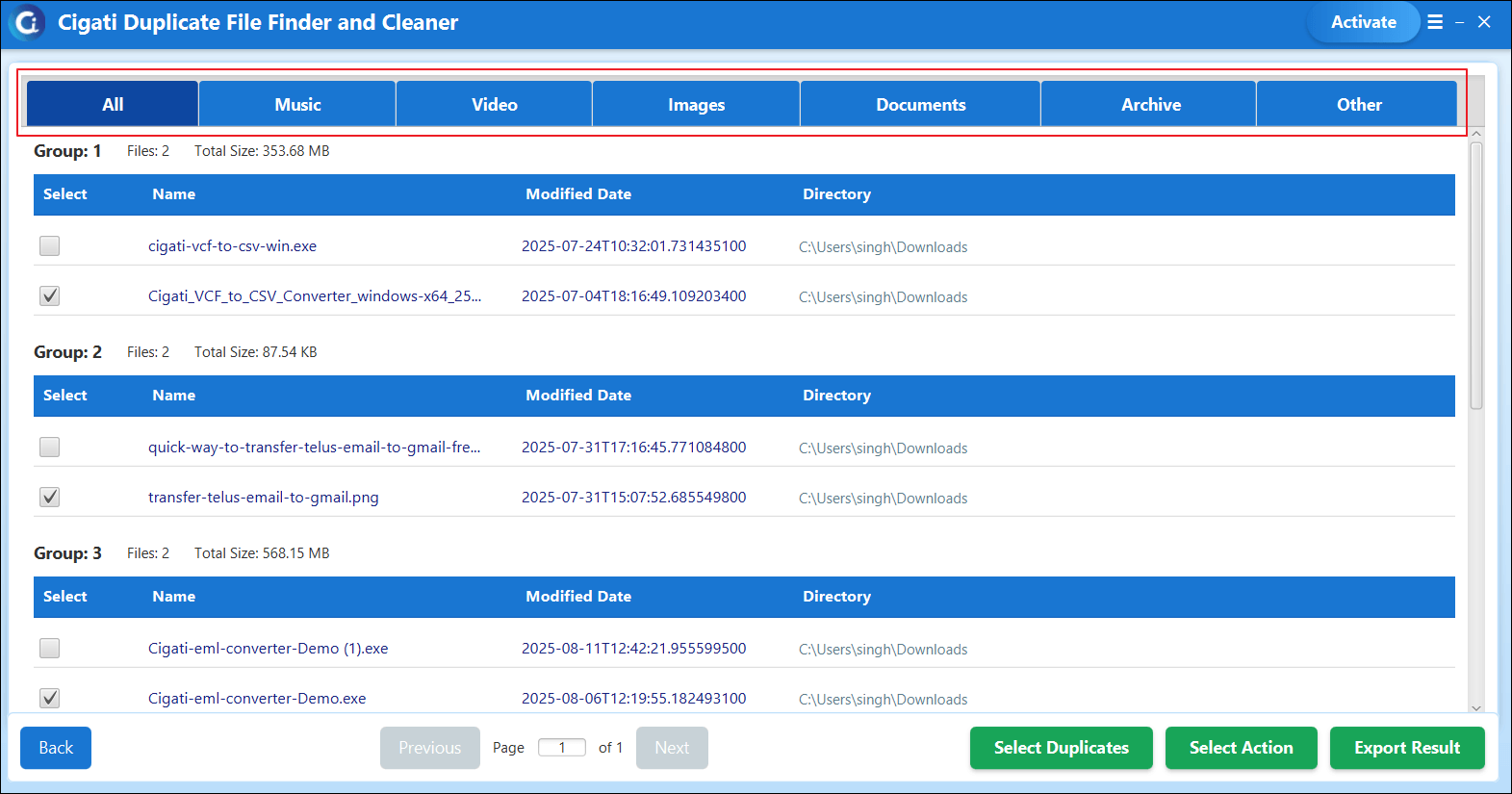Click the scrollbar up arrow
The width and height of the screenshot is (1512, 794).
(x=1476, y=134)
